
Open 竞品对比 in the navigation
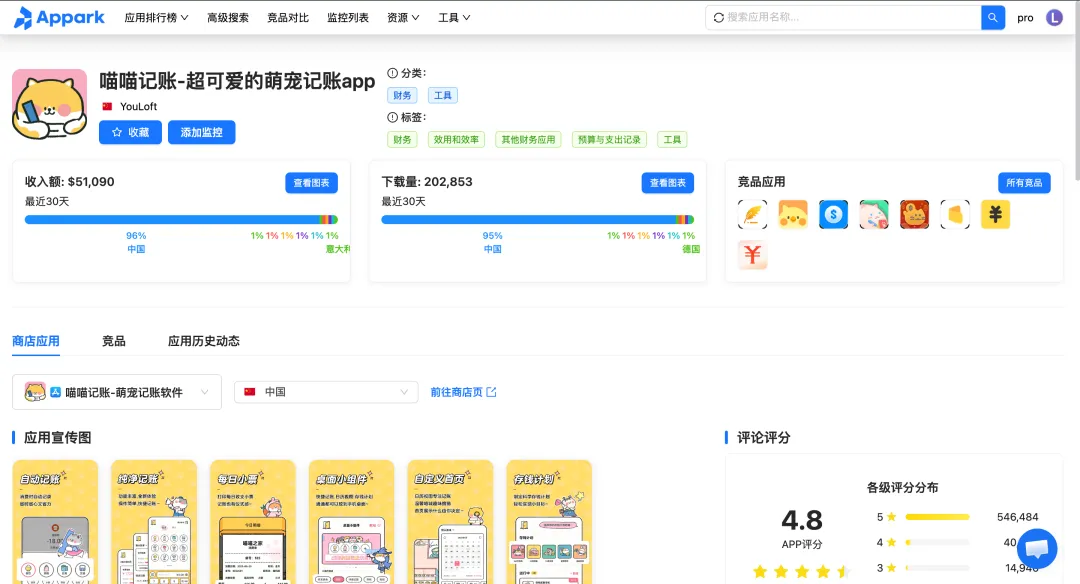[288, 18]
